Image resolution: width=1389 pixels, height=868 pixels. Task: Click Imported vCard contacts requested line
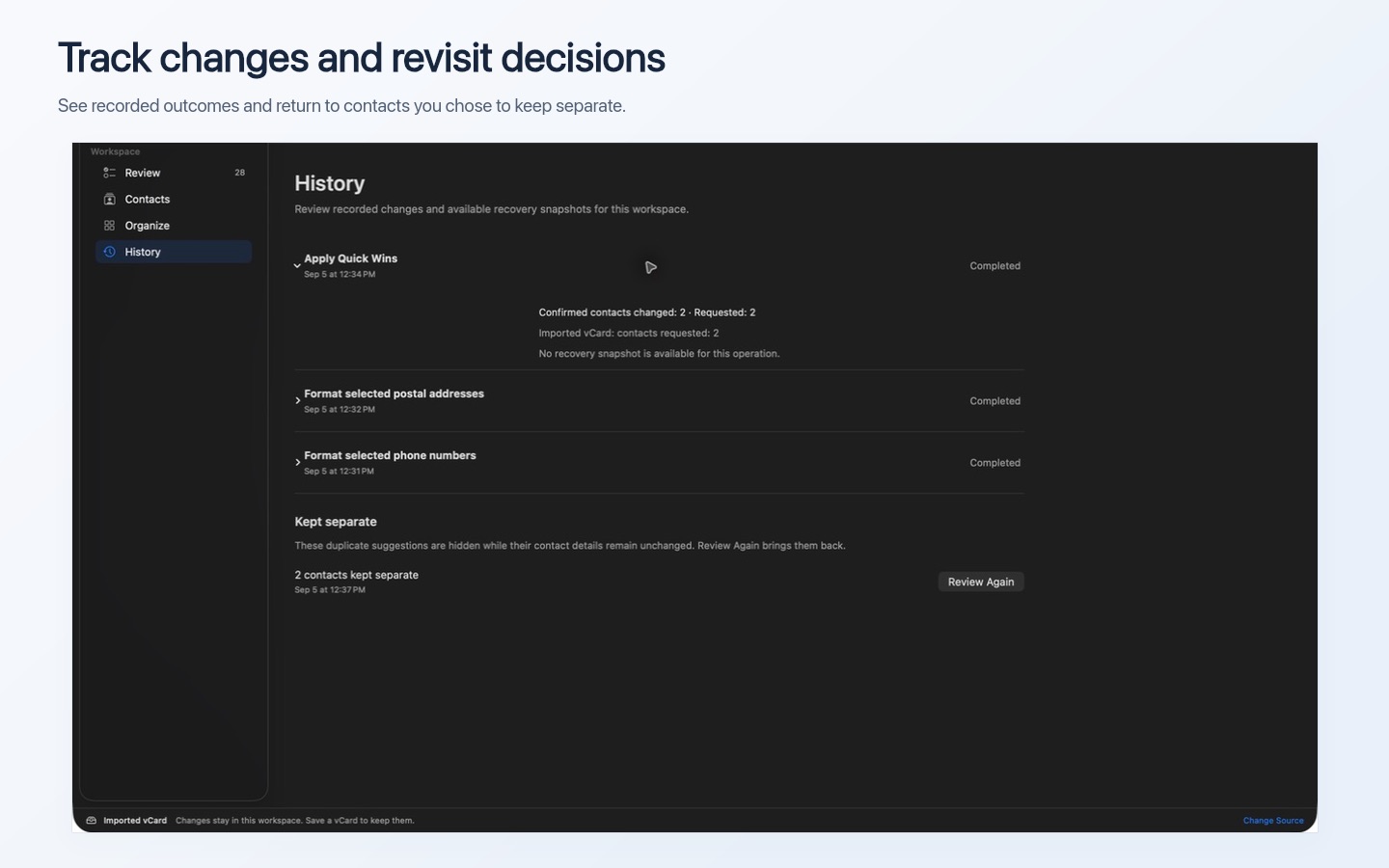point(629,333)
